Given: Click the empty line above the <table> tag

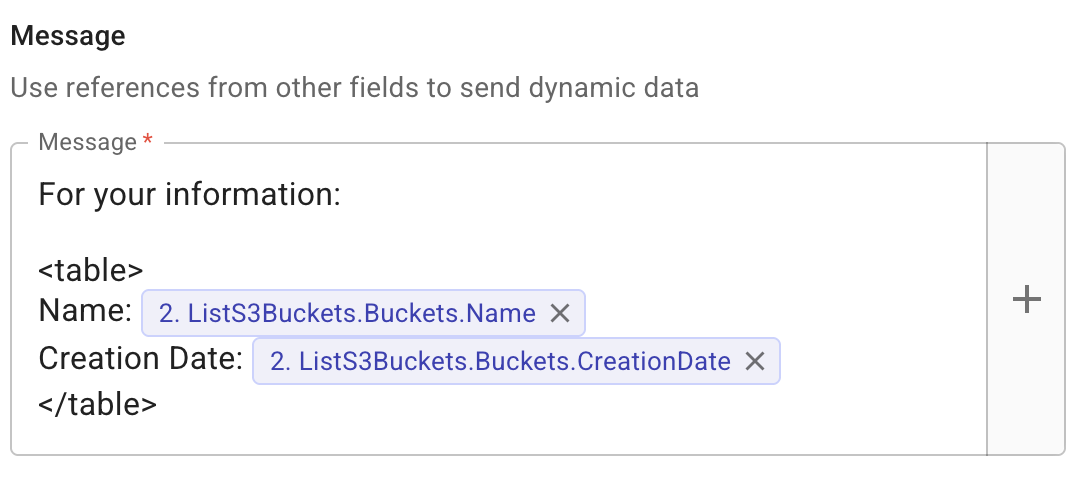Looking at the screenshot, I should pyautogui.click(x=300, y=232).
